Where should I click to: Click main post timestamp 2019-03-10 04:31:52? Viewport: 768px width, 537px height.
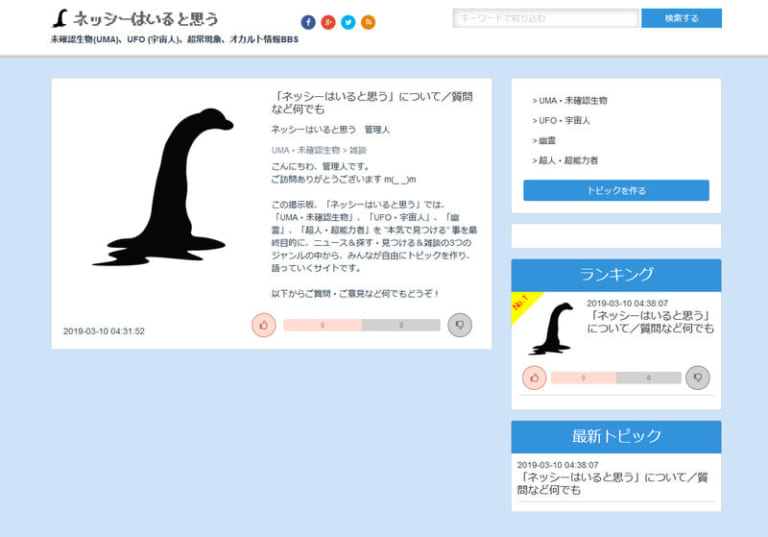click(x=104, y=331)
